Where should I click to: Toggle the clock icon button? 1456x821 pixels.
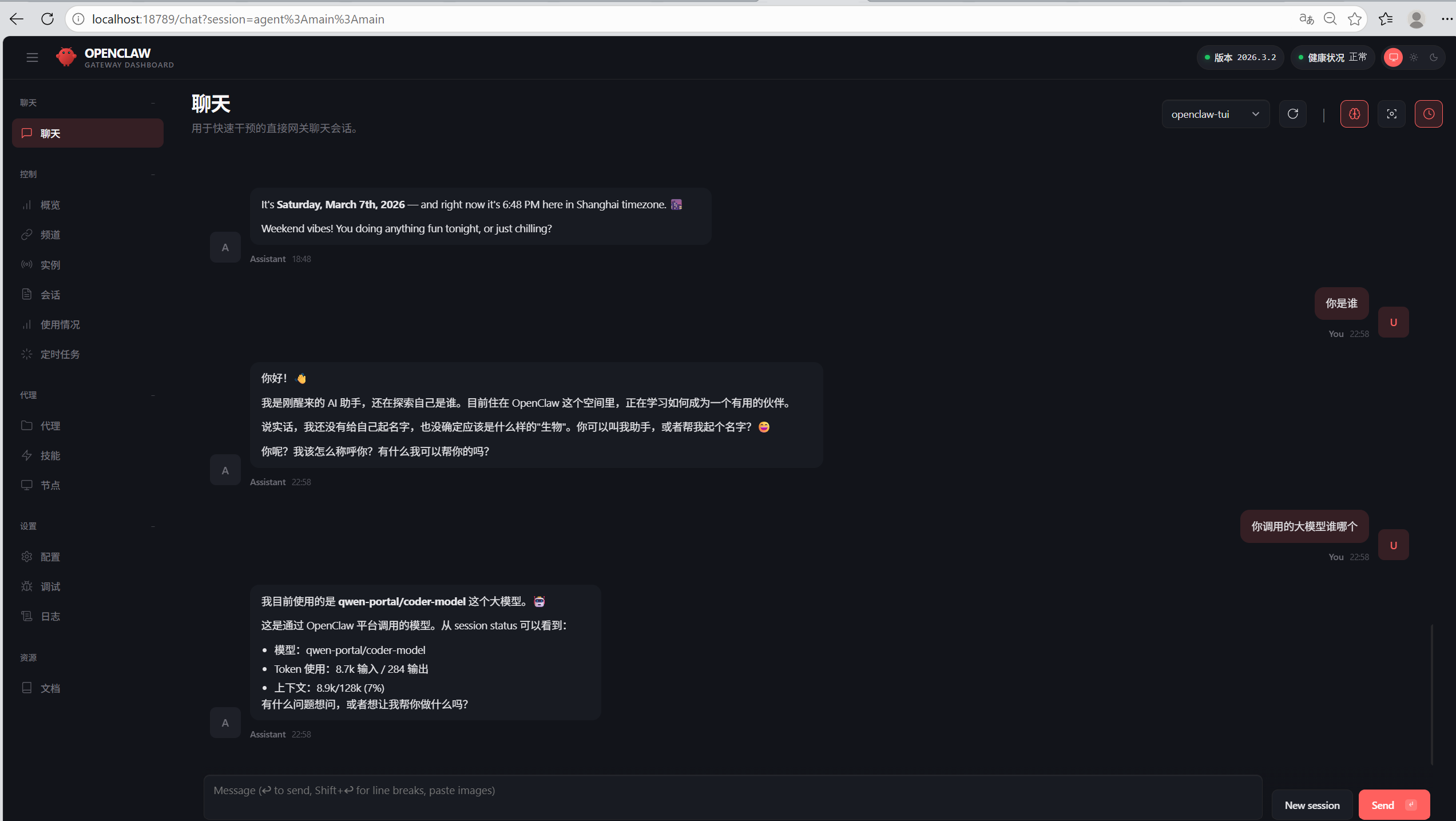pyautogui.click(x=1428, y=114)
